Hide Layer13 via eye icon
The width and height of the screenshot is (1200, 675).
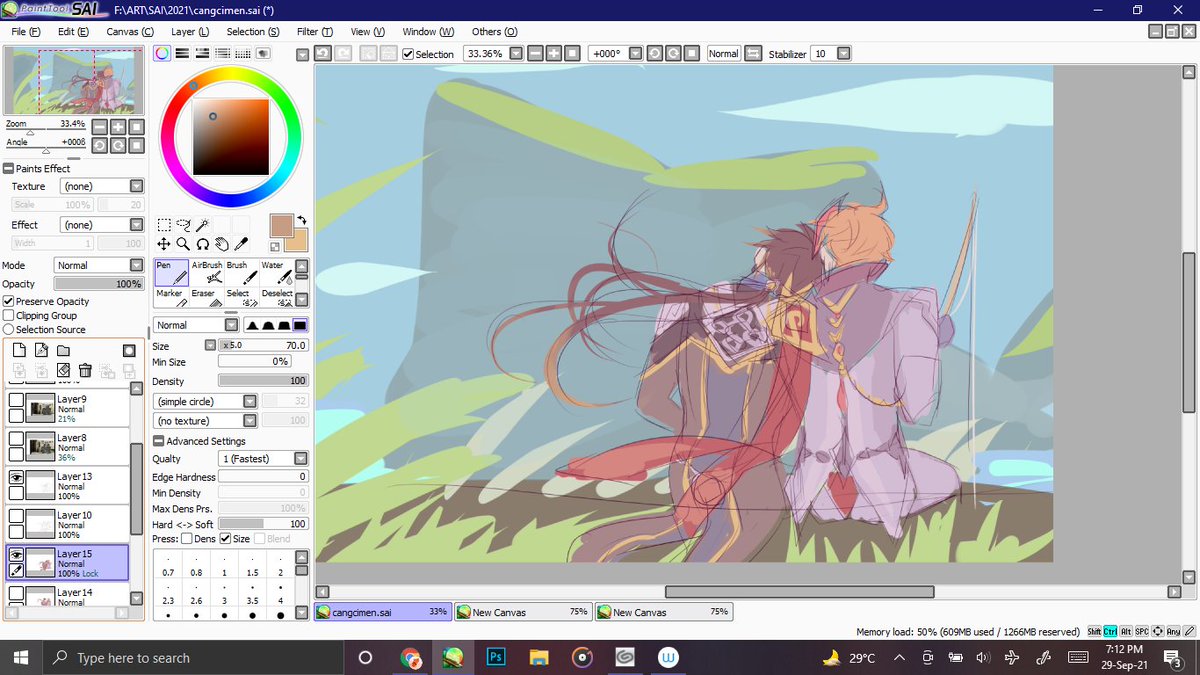tap(16, 478)
